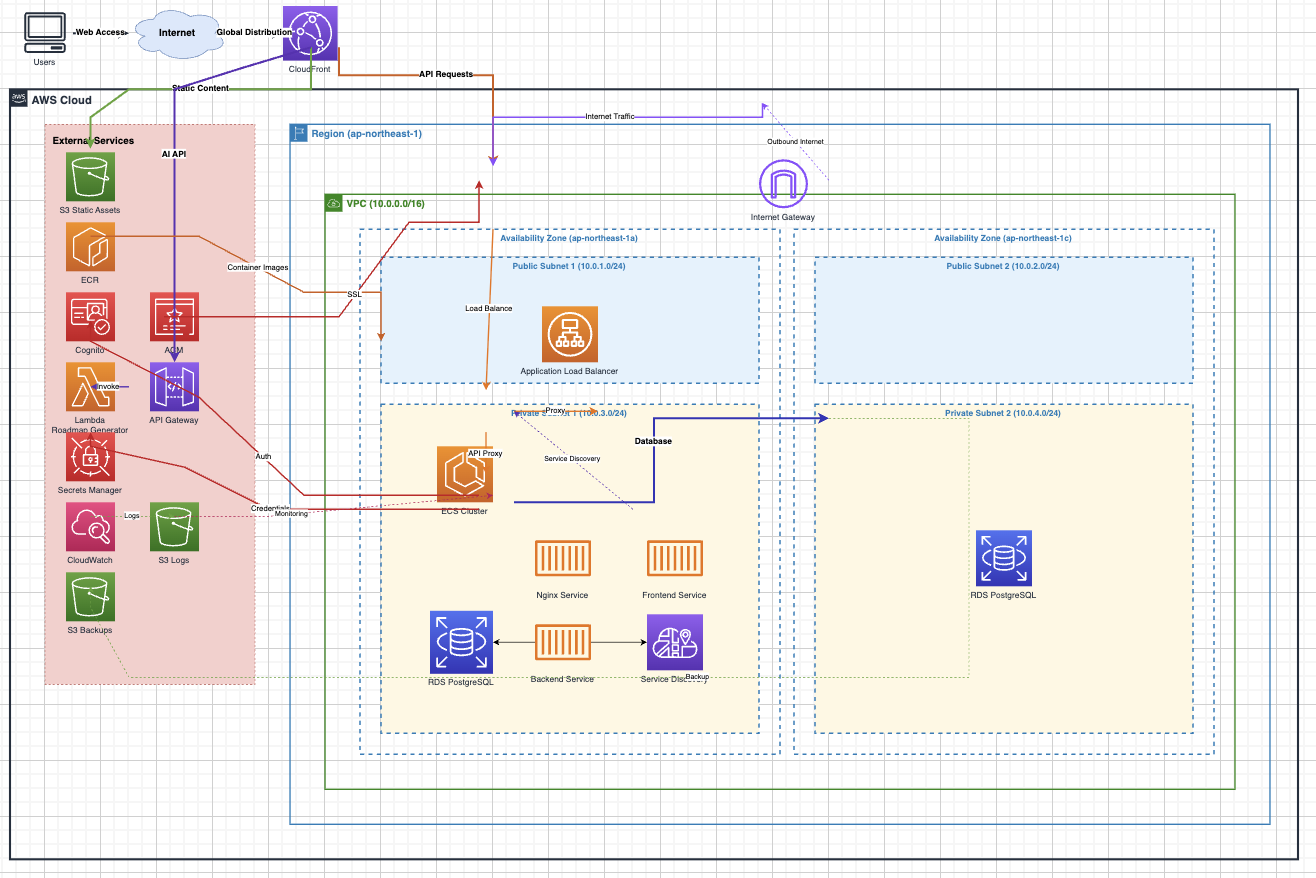Click the 'AI API' edge label
Viewport: 1316px width, 878px height.
(x=174, y=155)
